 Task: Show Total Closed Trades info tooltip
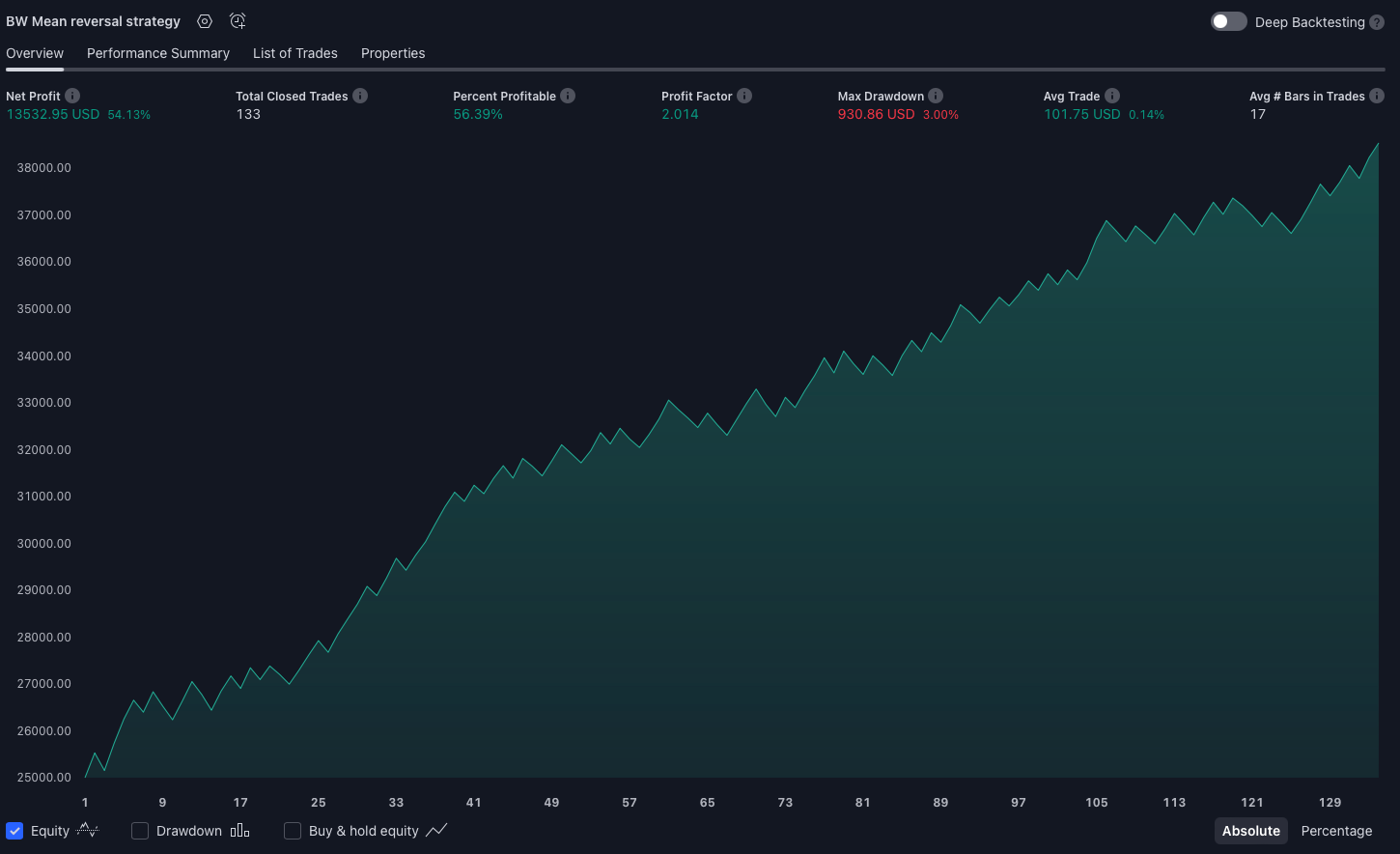[x=360, y=96]
